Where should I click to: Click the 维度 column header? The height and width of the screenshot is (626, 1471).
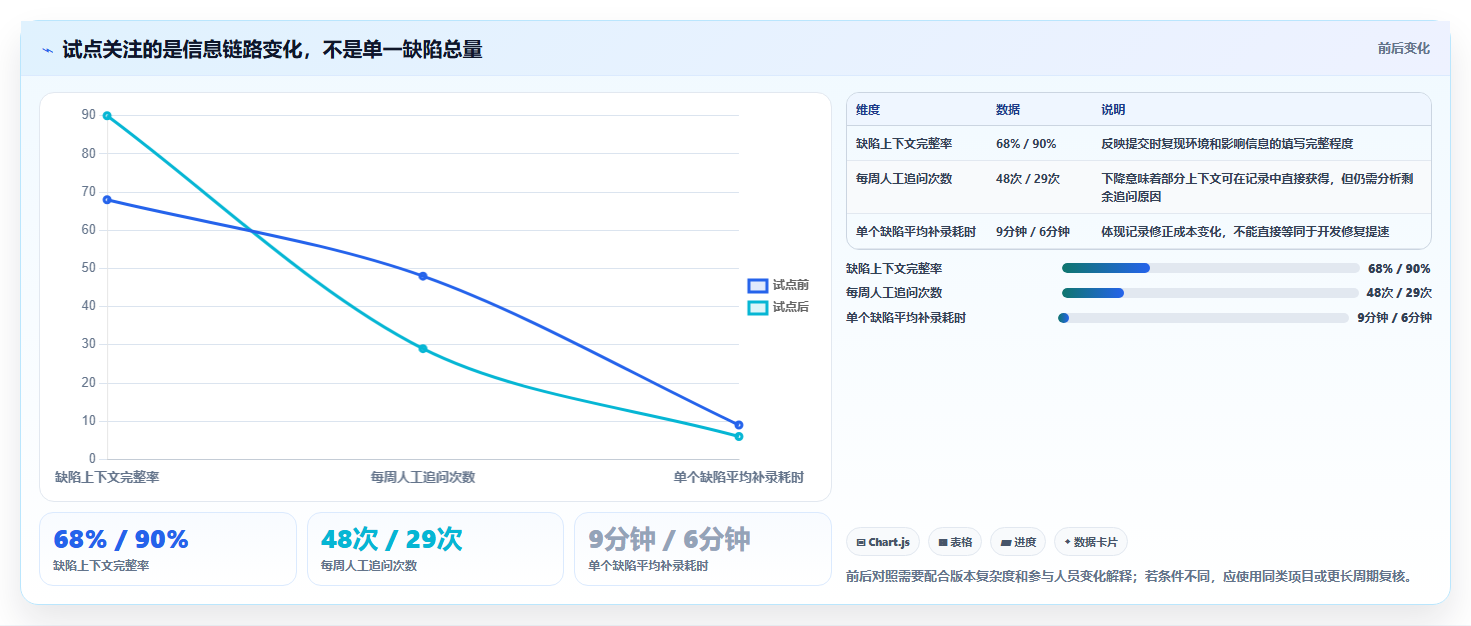coord(868,110)
